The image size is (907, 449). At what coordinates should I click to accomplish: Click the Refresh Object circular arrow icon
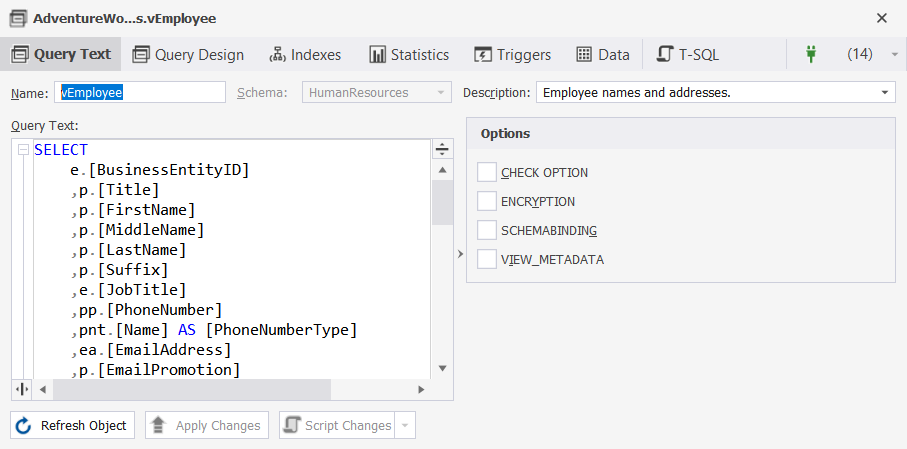[23, 426]
